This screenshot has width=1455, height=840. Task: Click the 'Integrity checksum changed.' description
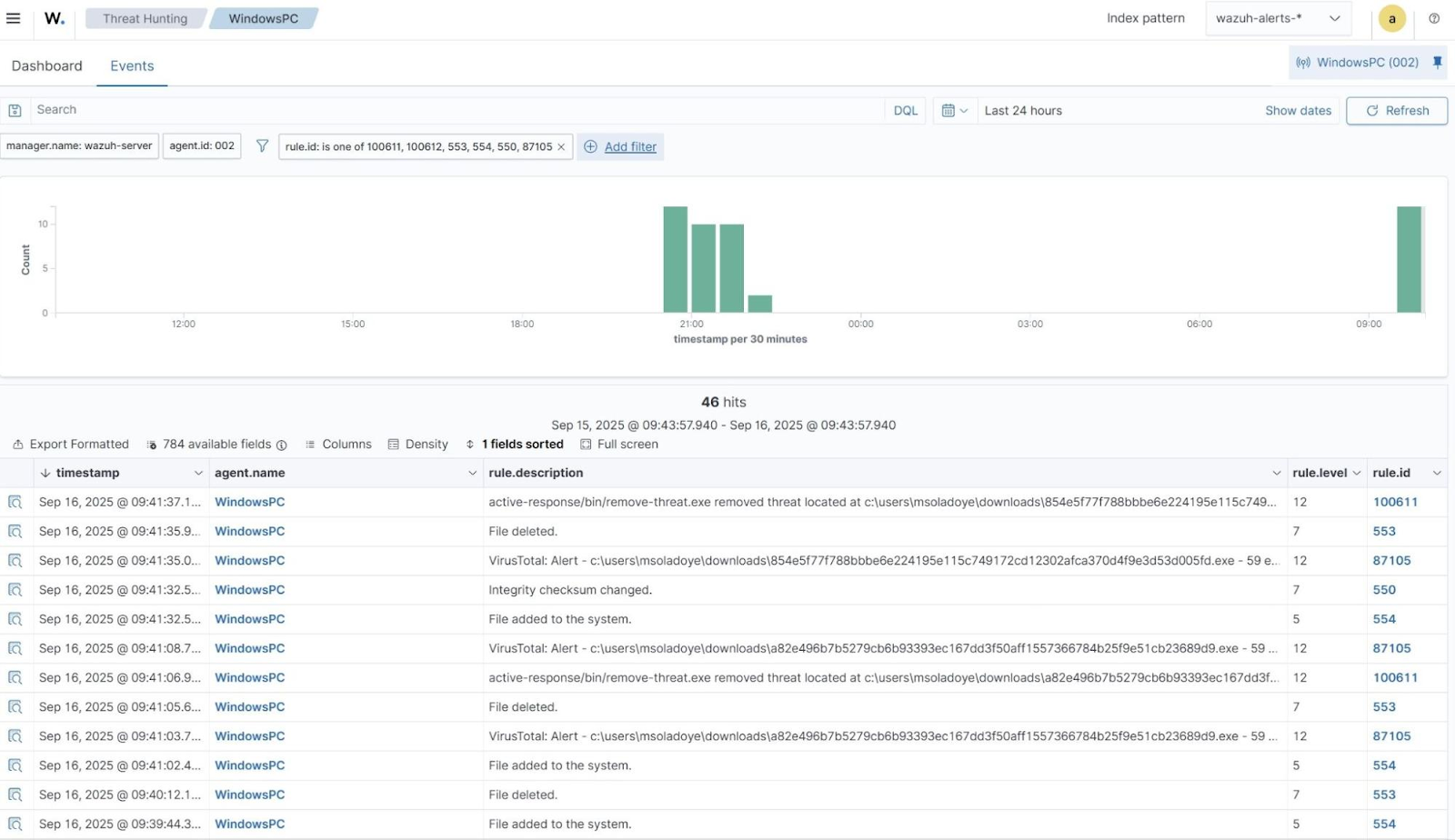(x=570, y=590)
